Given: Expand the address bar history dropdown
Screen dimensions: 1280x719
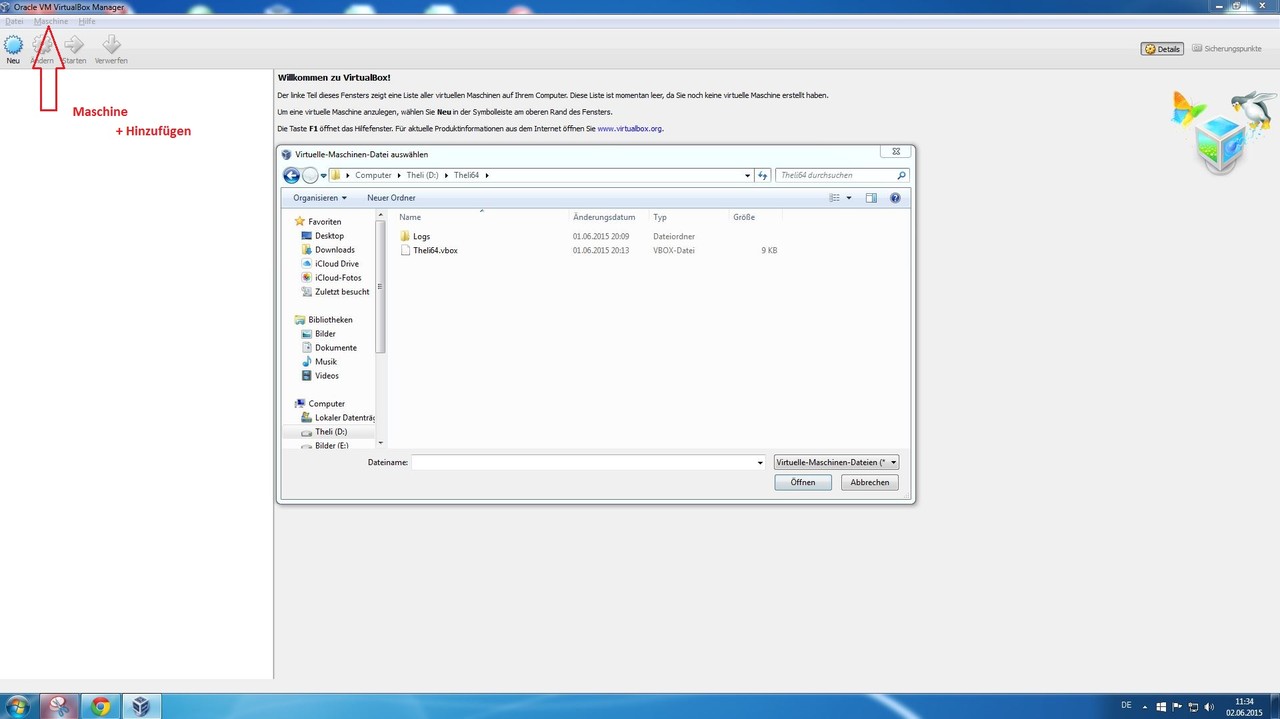Looking at the screenshot, I should (747, 176).
